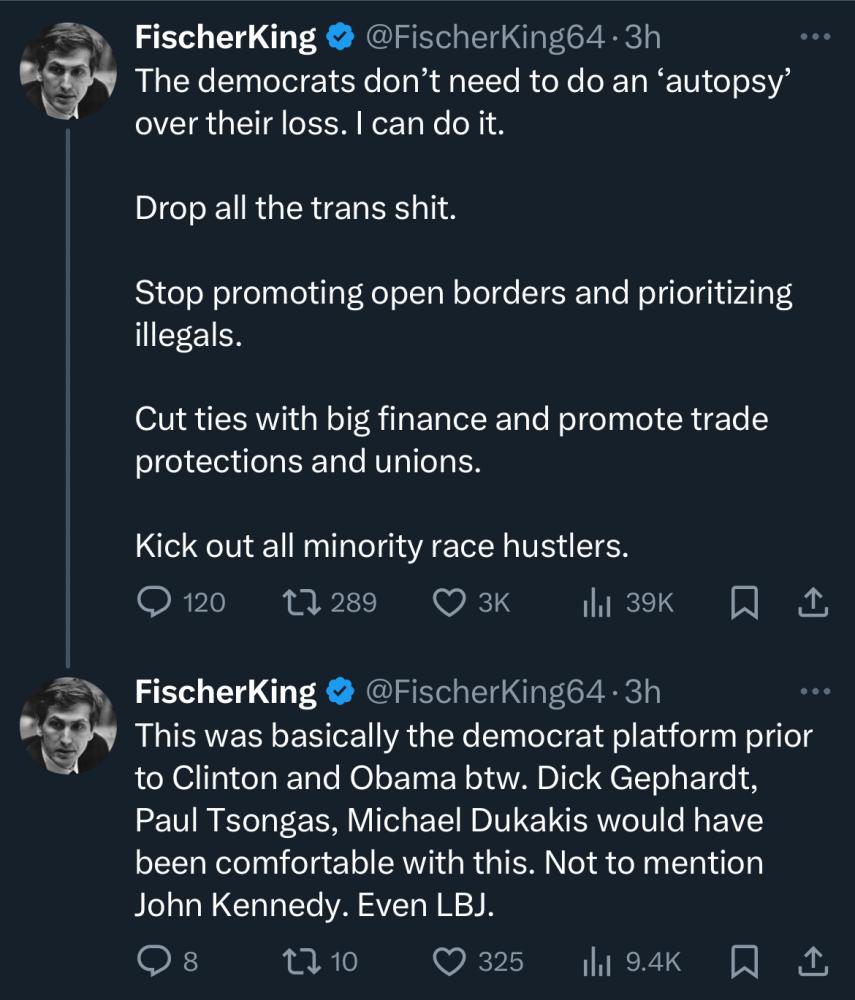Open FischerKing display name on first tweet
This screenshot has height=1000, width=855.
[x=225, y=37]
